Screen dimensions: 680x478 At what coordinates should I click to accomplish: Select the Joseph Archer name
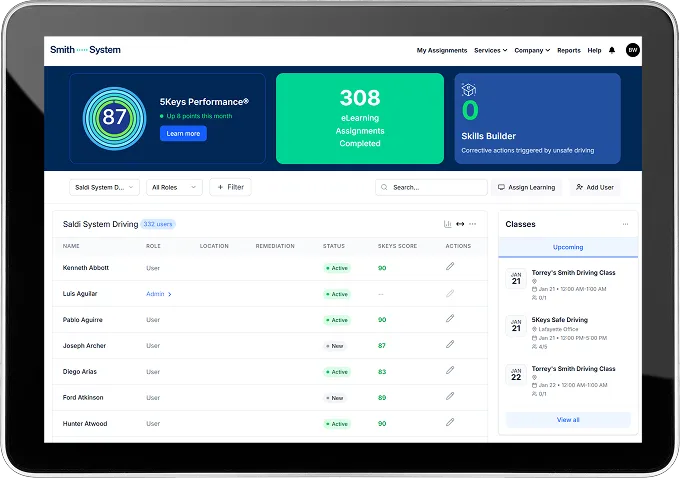(84, 346)
